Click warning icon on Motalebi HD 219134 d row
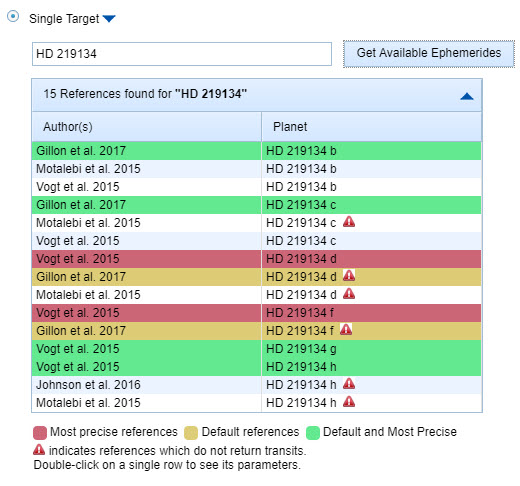520x486 pixels. point(349,293)
